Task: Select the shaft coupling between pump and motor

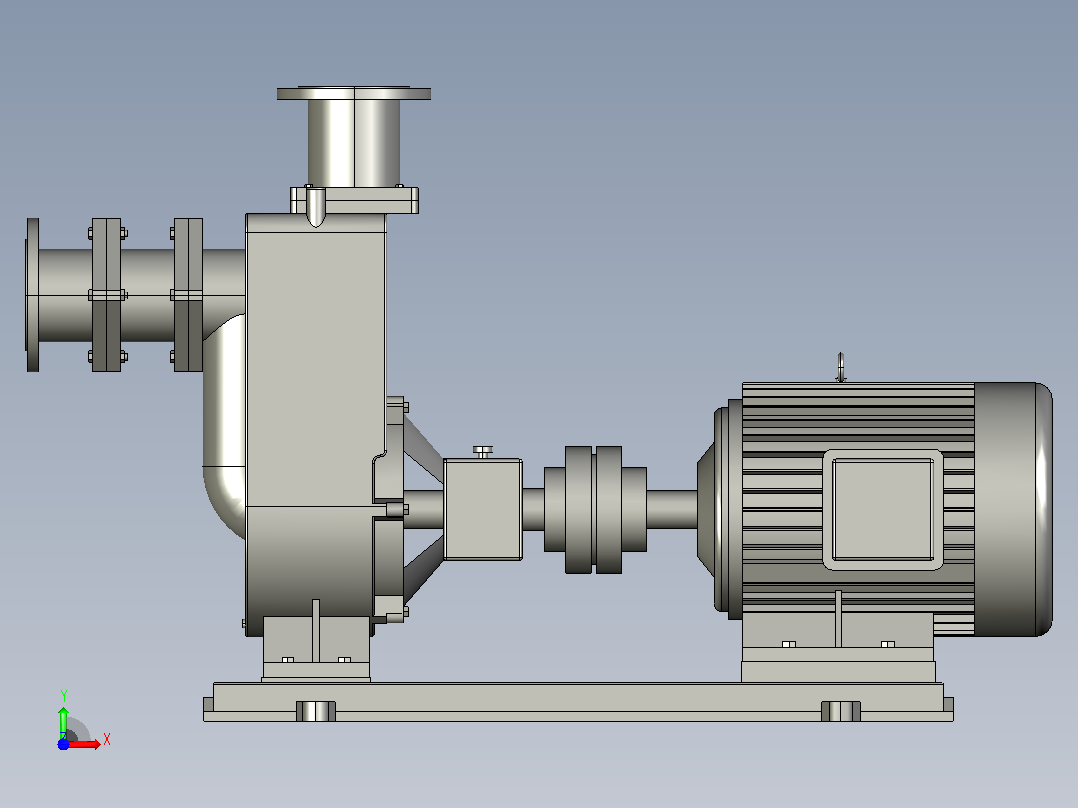Action: coord(595,510)
